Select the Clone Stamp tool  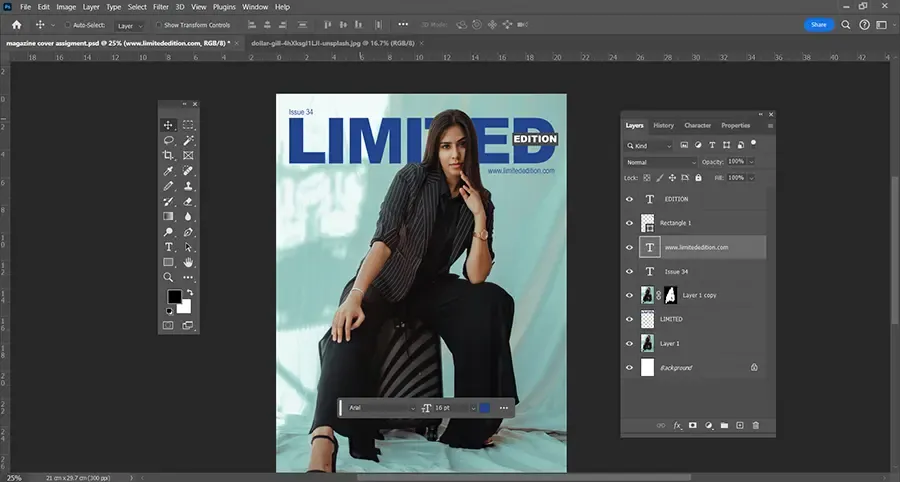coord(188,186)
